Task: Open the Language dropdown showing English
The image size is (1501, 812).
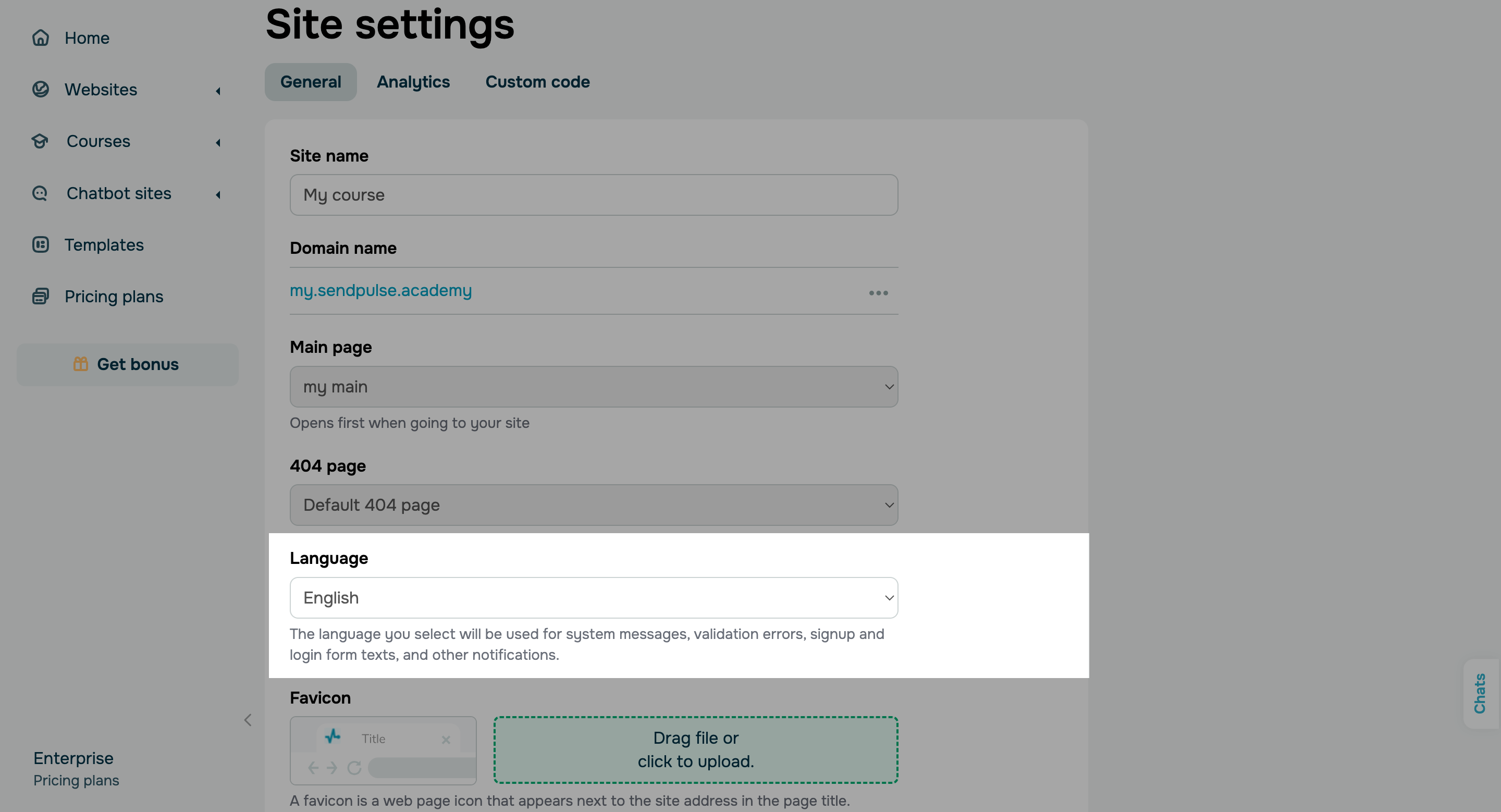Action: 594,598
